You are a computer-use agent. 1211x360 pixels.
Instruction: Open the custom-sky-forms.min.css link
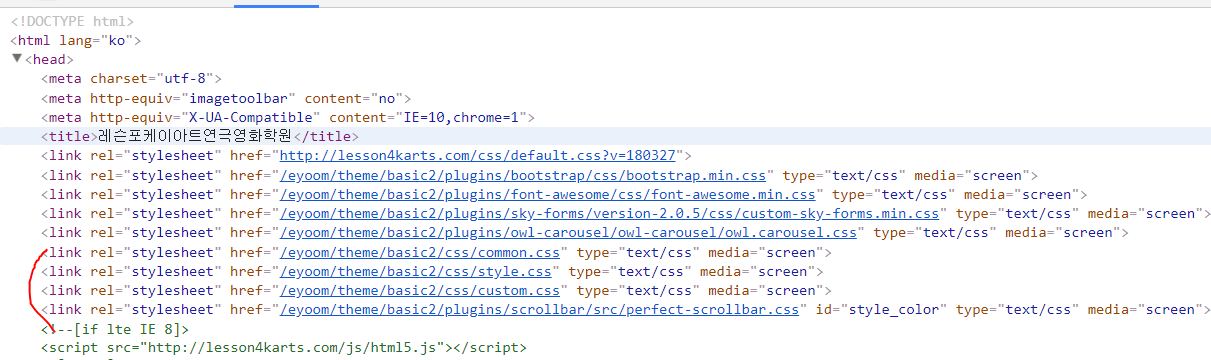(611, 214)
